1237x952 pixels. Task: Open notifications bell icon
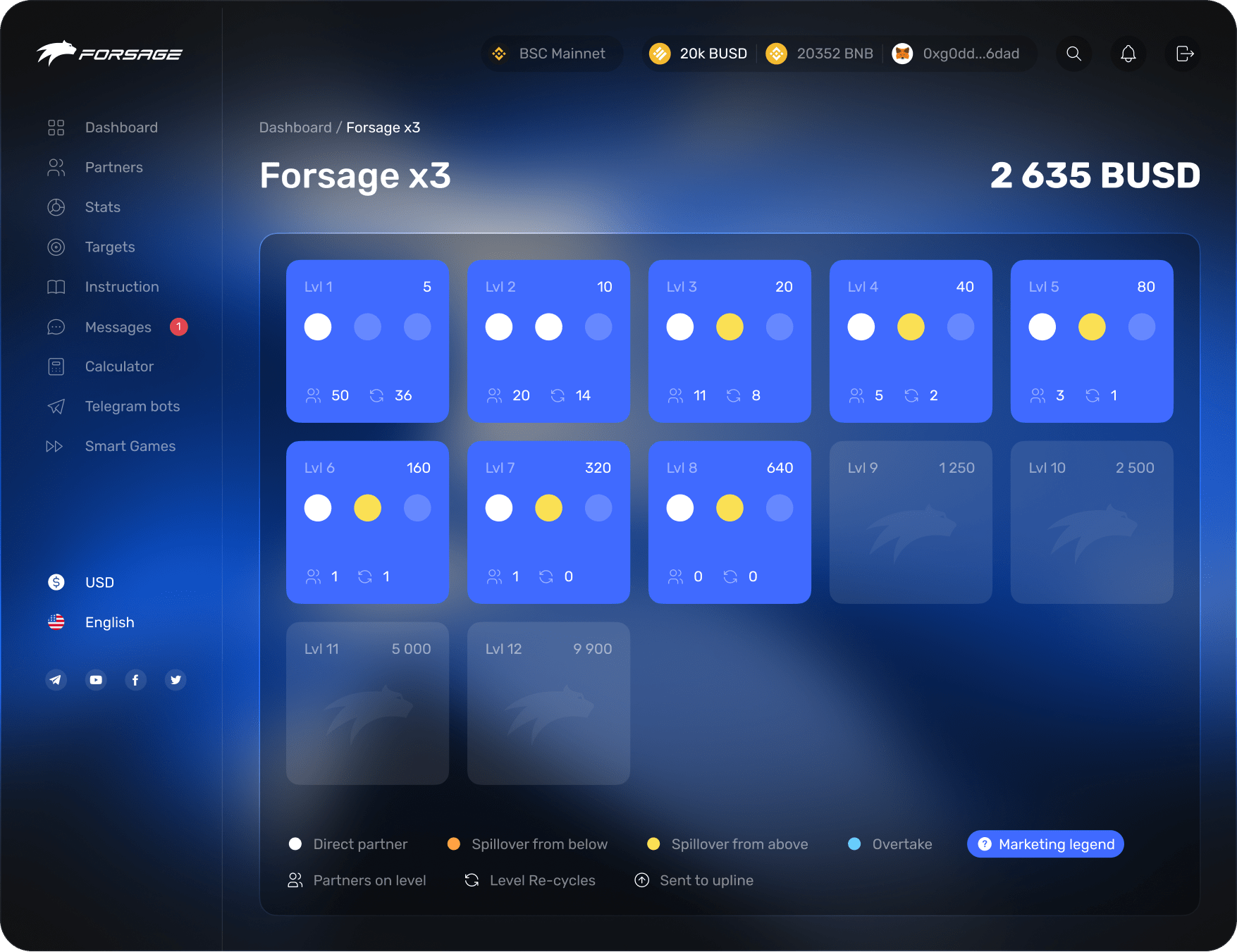point(1128,54)
